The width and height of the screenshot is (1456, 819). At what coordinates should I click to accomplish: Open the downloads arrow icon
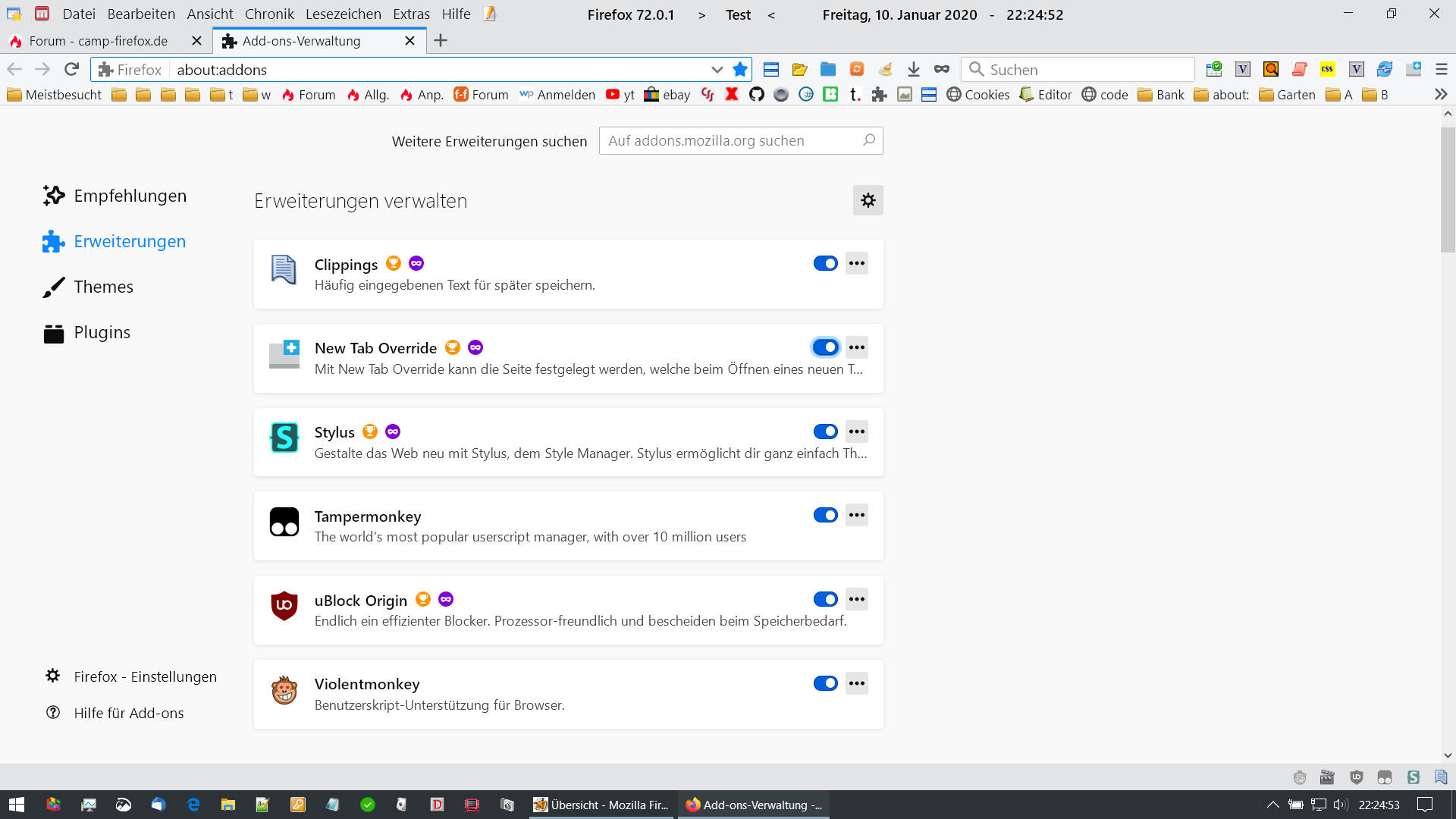914,70
